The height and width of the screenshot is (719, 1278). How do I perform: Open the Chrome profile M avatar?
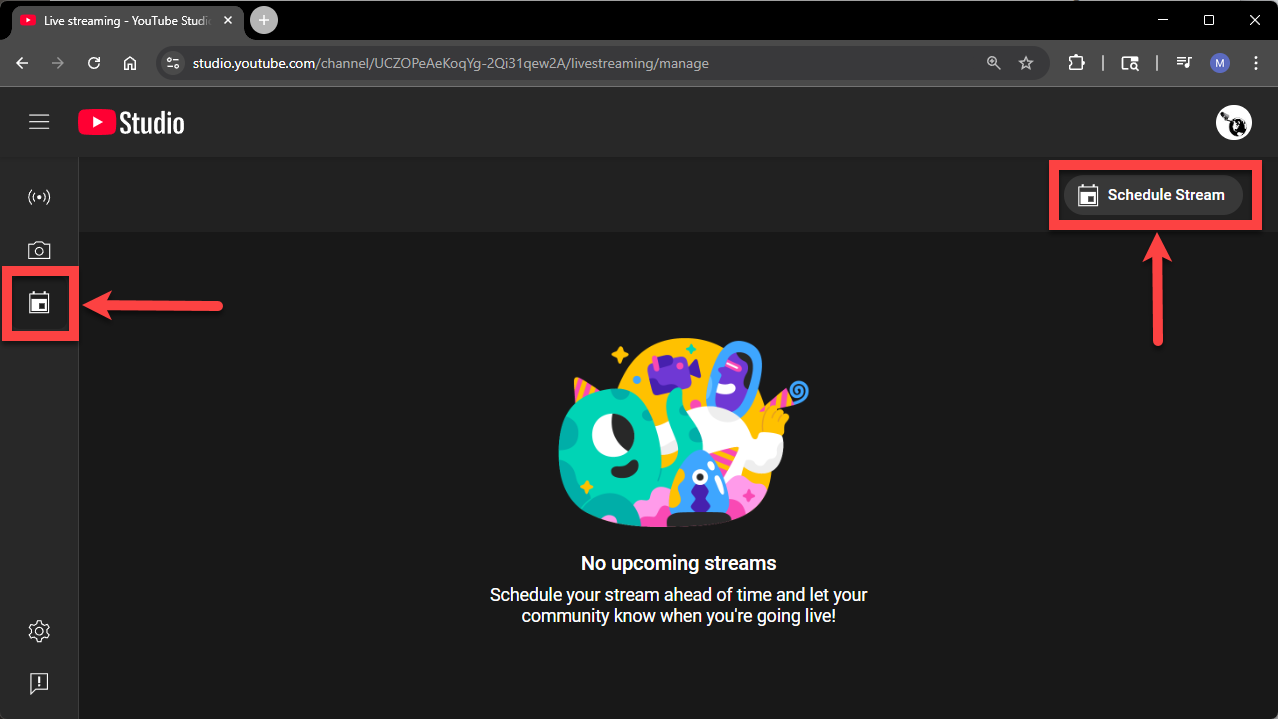pyautogui.click(x=1219, y=63)
